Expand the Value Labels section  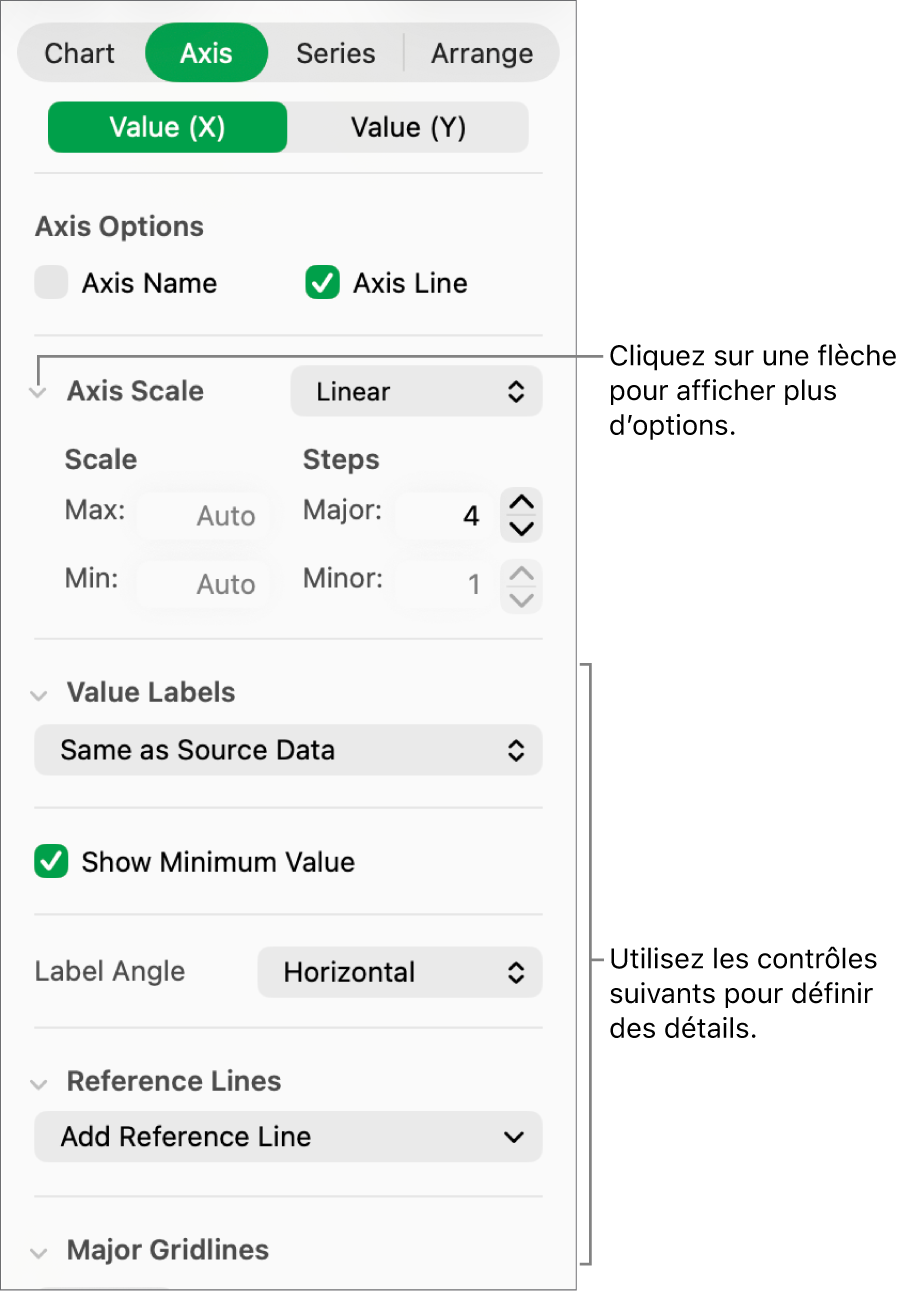(x=38, y=693)
